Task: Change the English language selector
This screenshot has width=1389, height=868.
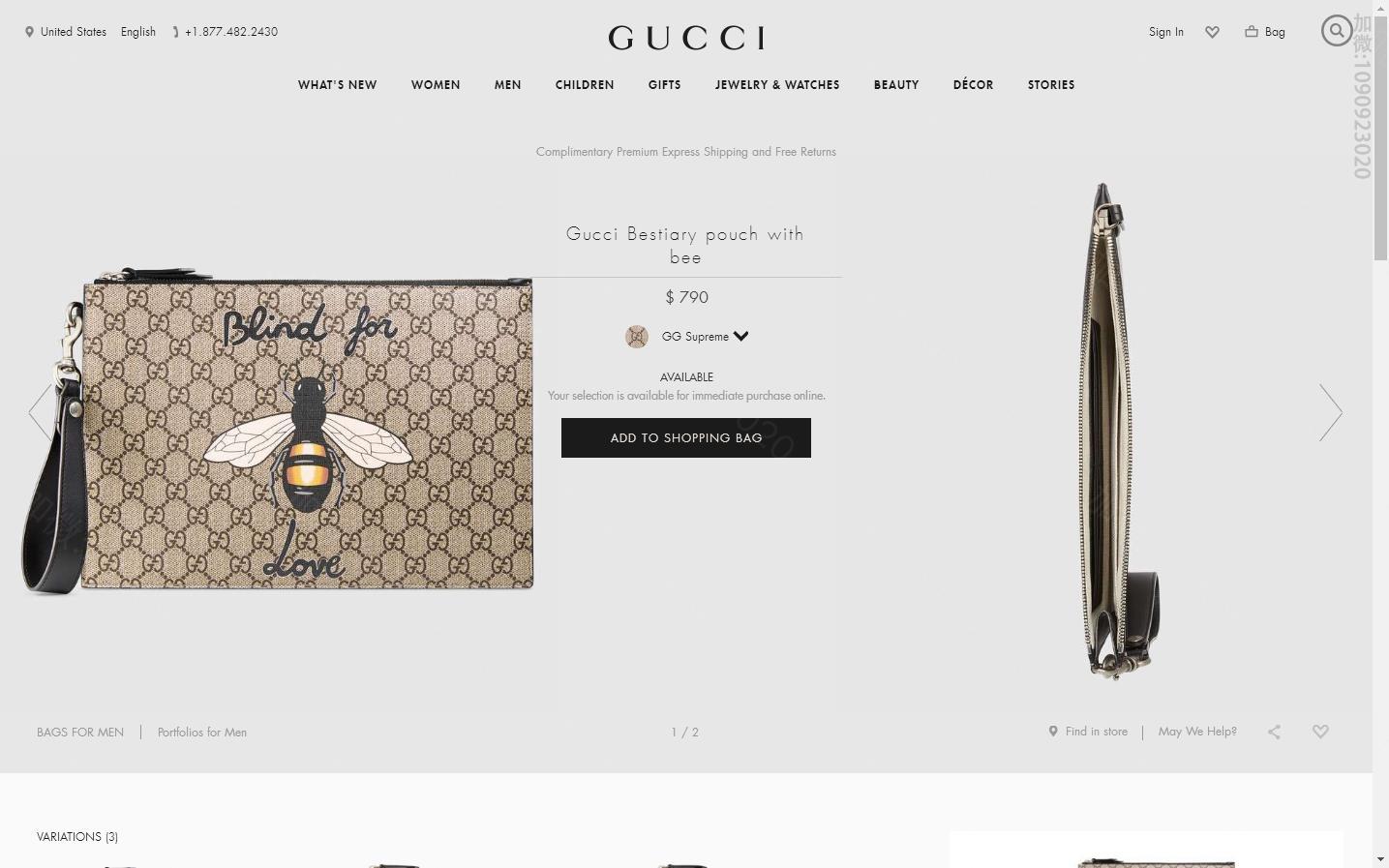Action: pyautogui.click(x=138, y=32)
